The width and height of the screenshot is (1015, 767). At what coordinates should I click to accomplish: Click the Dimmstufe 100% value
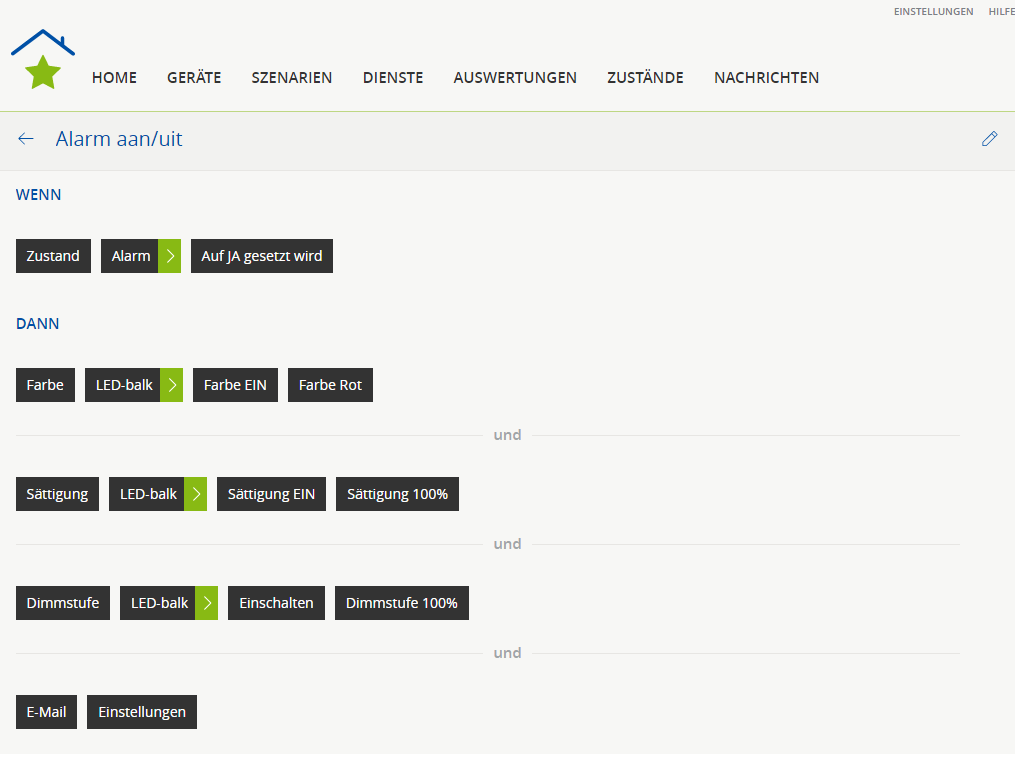tap(401, 603)
